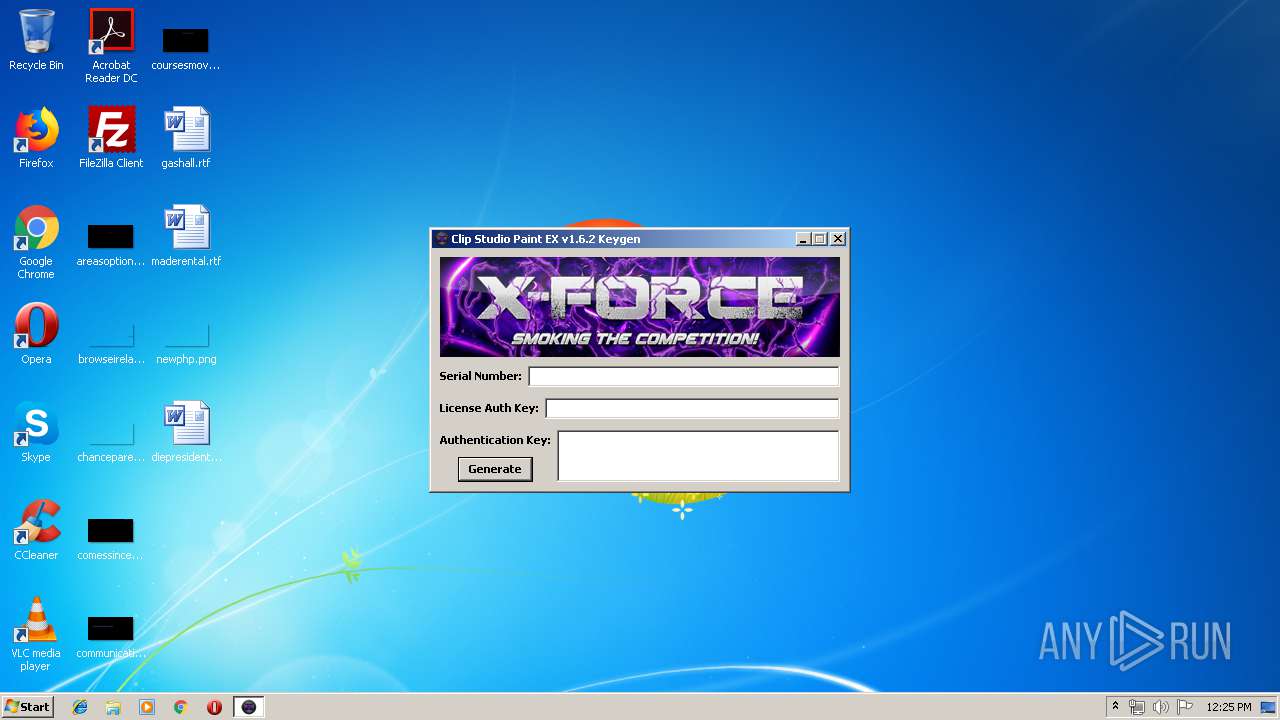Viewport: 1280px width, 720px height.
Task: Minimize the Clip Studio Paint keygen window
Action: [802, 239]
